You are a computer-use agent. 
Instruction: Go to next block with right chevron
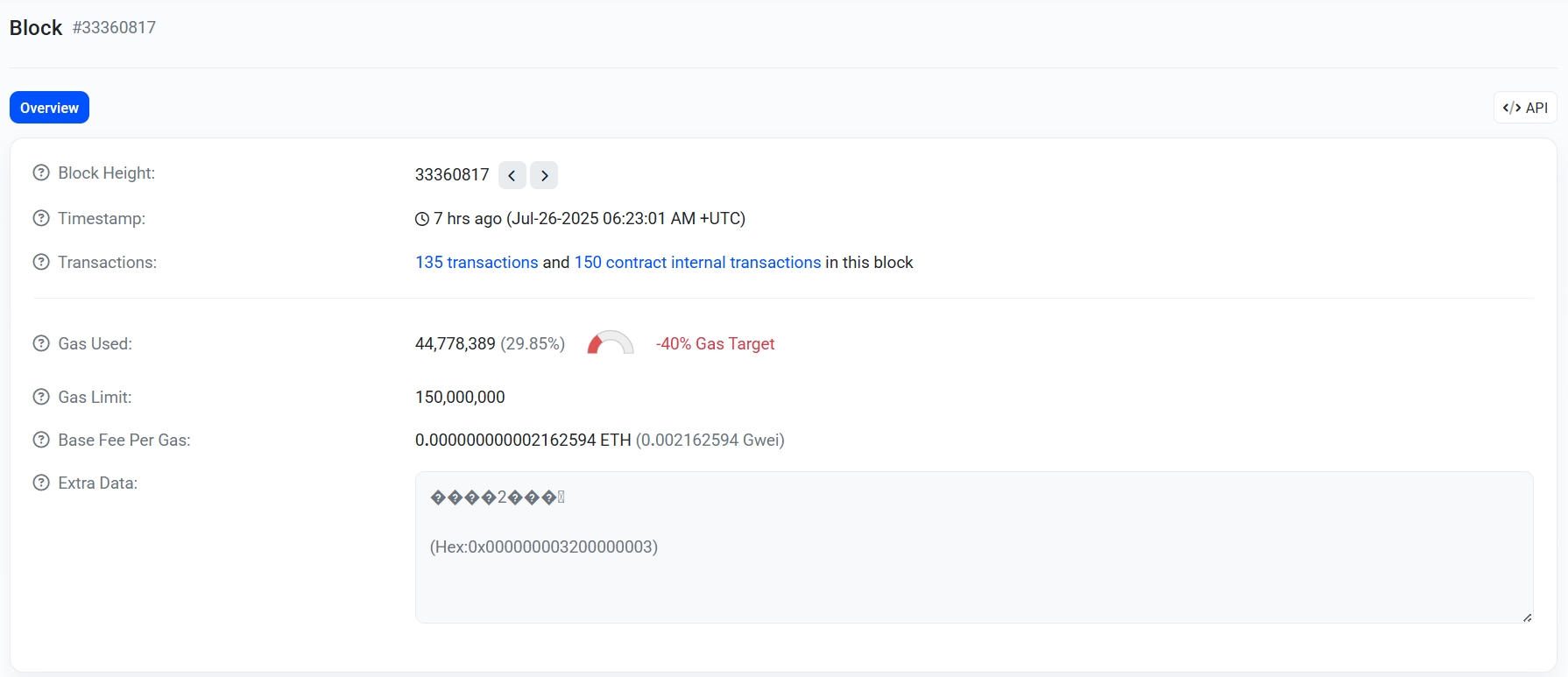click(544, 175)
